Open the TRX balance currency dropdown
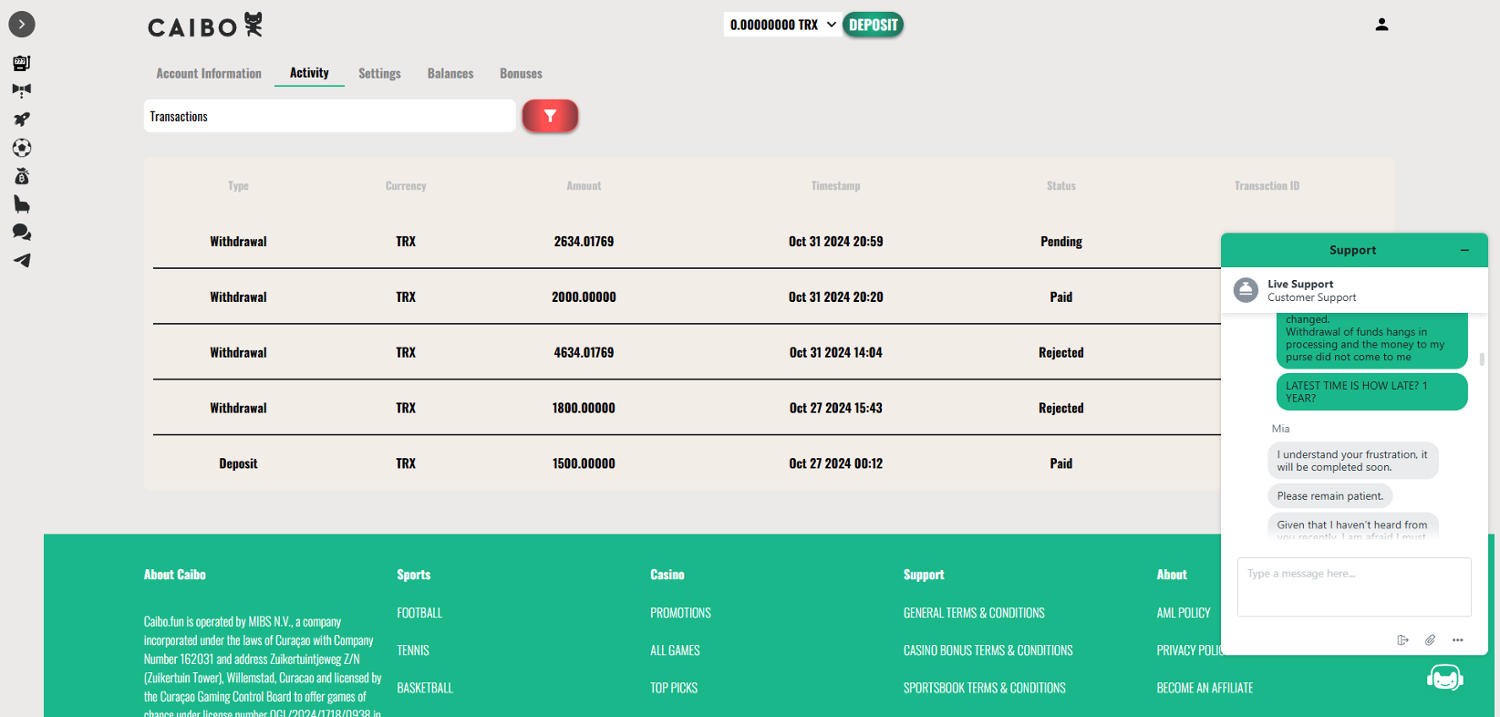 point(782,25)
